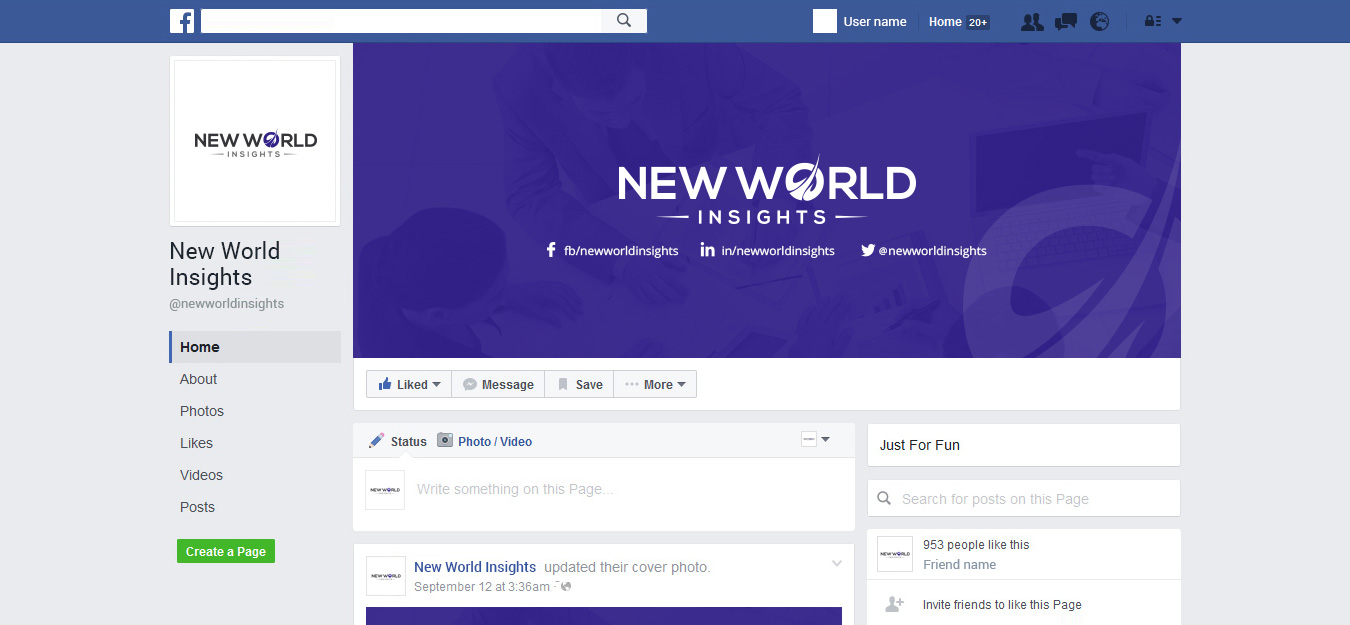Open the Photos tab
1350x625 pixels.
(201, 411)
